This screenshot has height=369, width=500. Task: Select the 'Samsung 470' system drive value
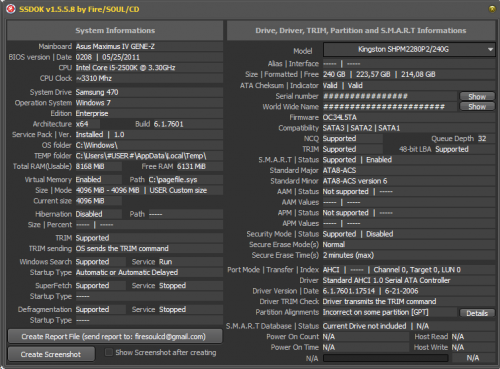pyautogui.click(x=97, y=92)
